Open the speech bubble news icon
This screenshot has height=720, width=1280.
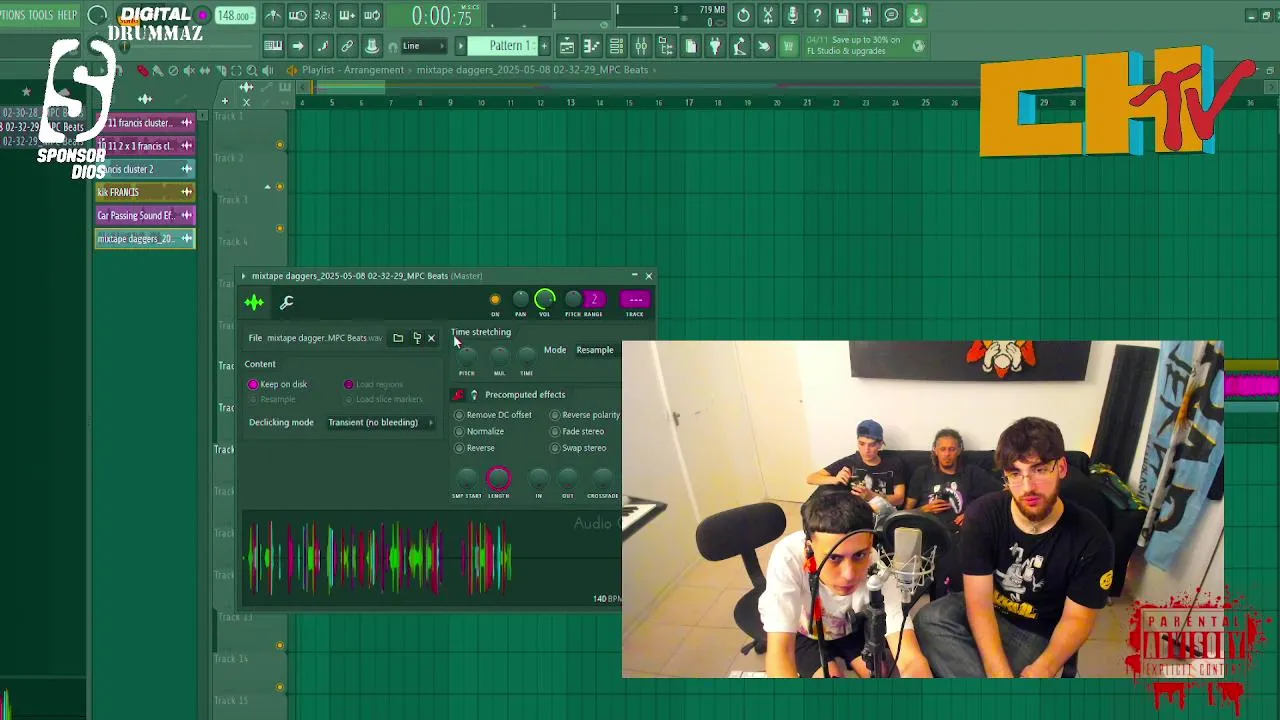pos(891,15)
